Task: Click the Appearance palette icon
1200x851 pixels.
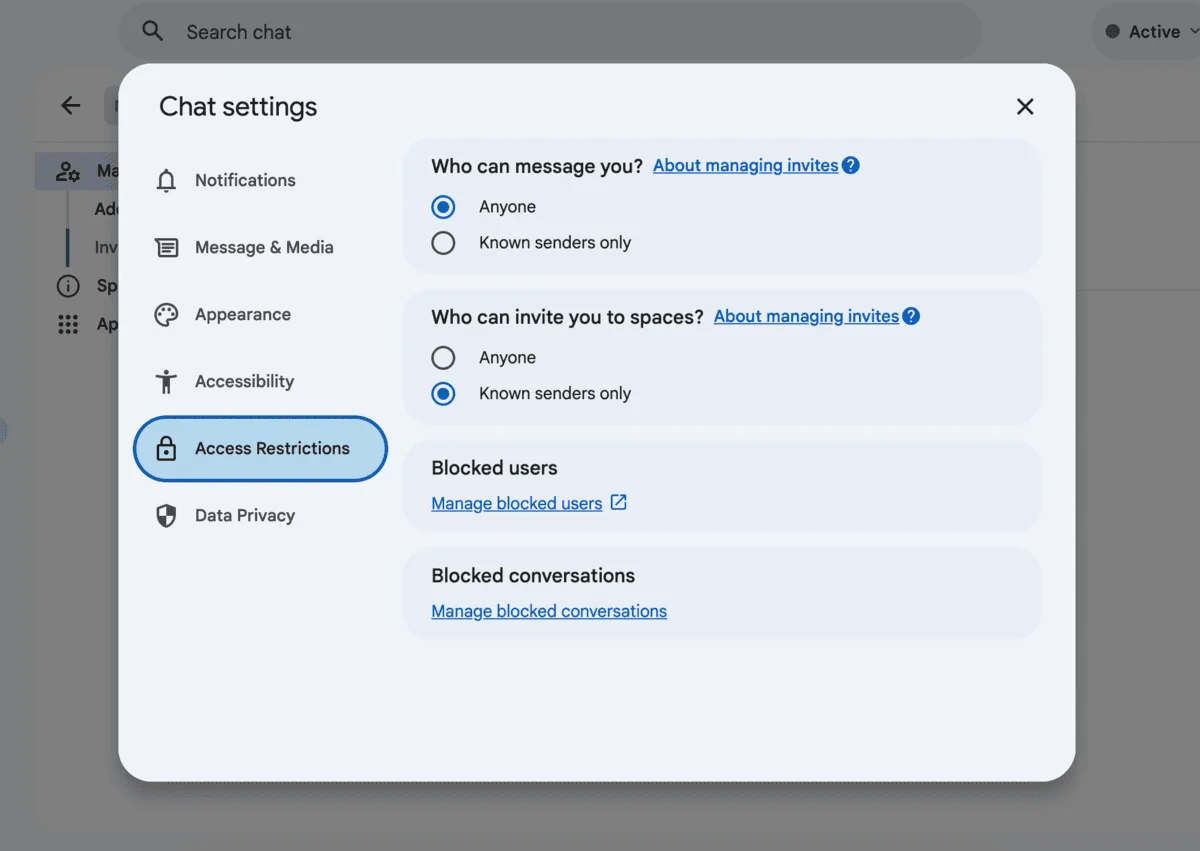Action: (166, 314)
